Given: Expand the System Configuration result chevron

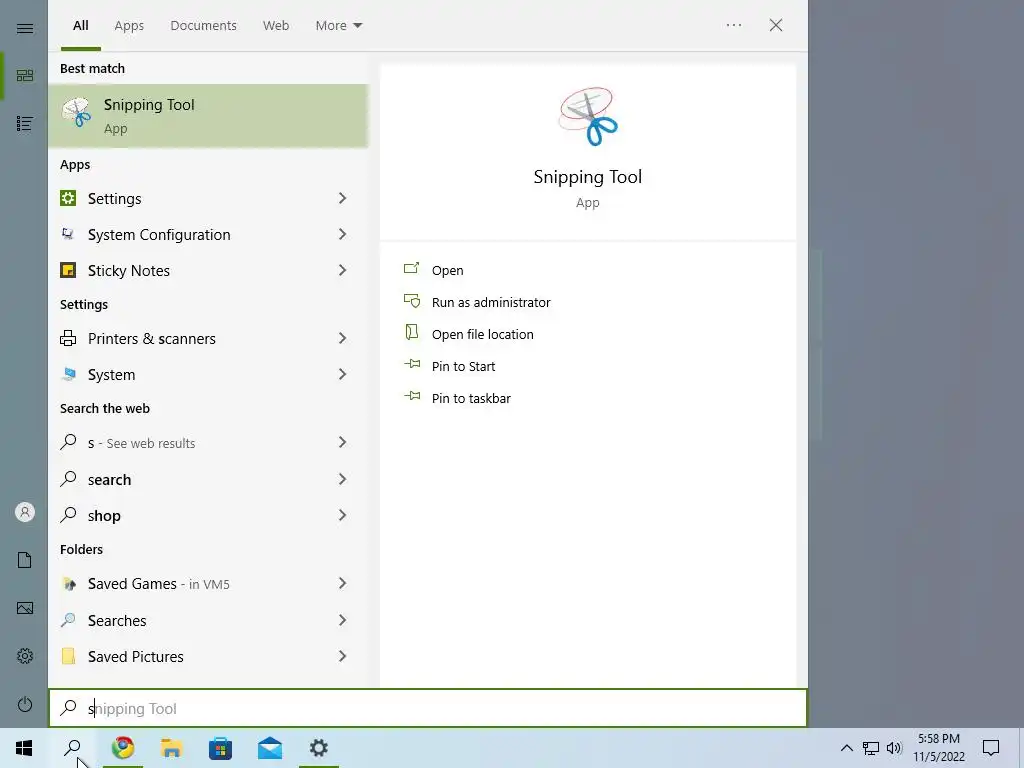Looking at the screenshot, I should 342,234.
